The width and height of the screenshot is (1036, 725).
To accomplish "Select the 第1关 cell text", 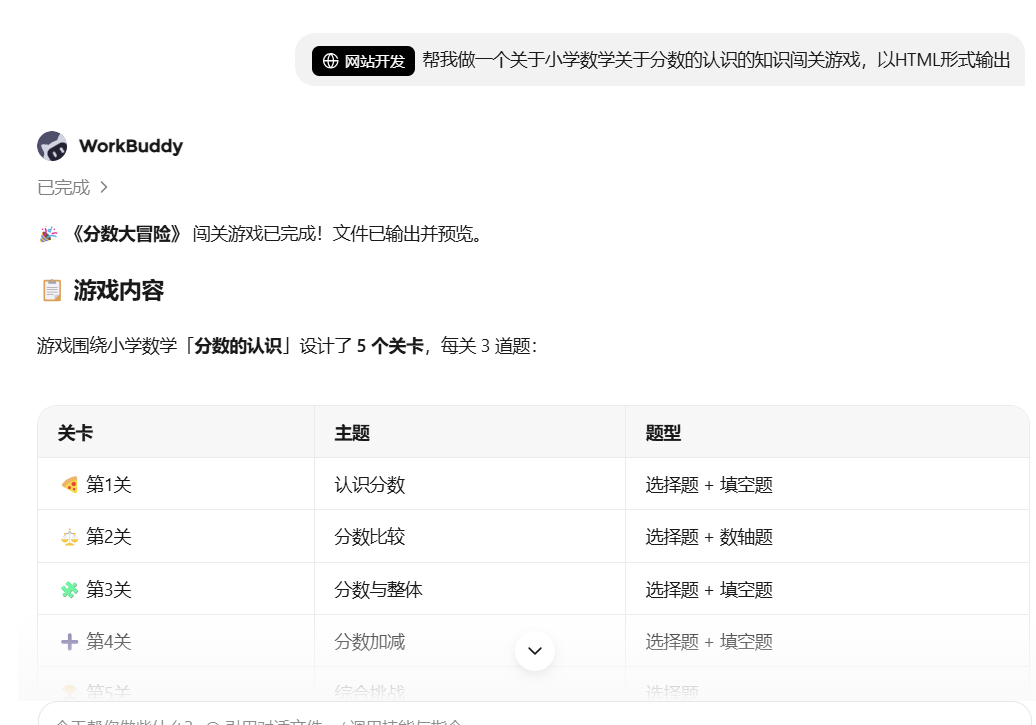I will click(109, 485).
